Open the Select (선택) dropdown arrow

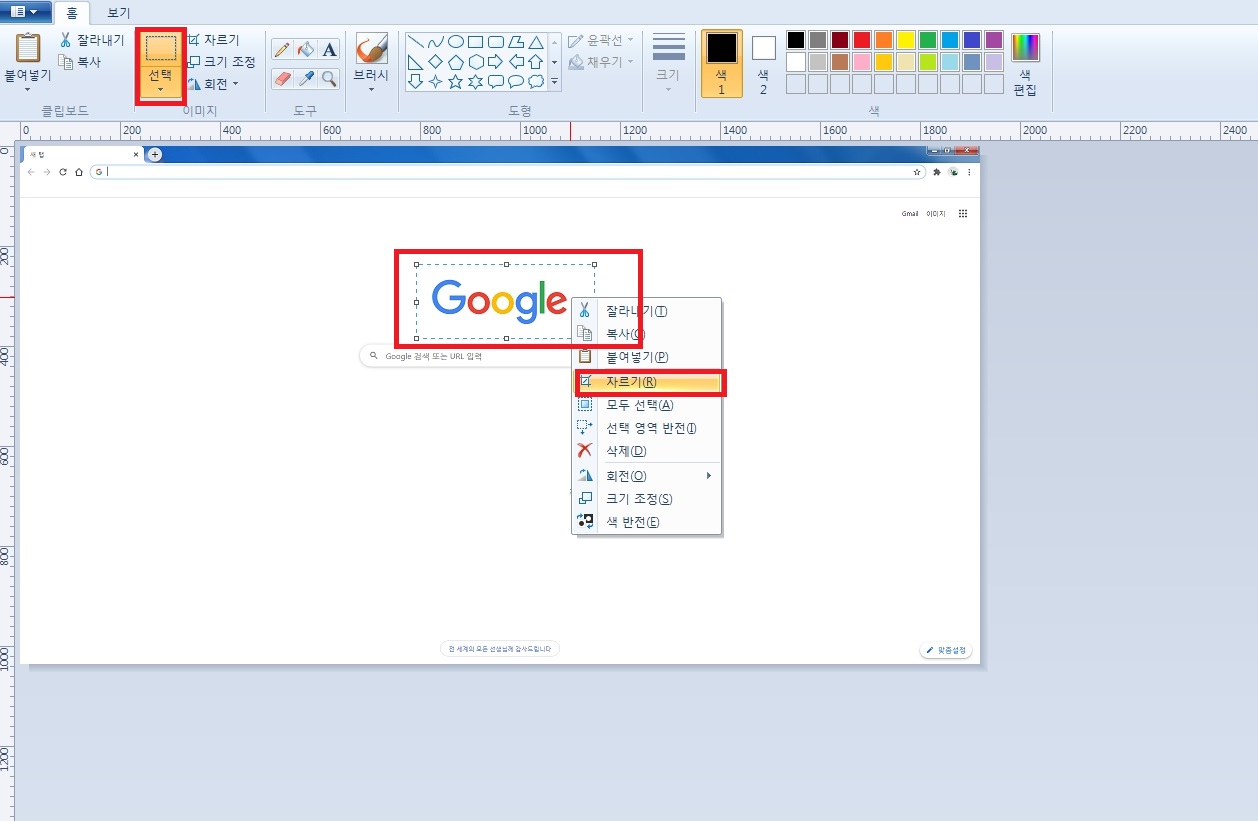point(160,90)
